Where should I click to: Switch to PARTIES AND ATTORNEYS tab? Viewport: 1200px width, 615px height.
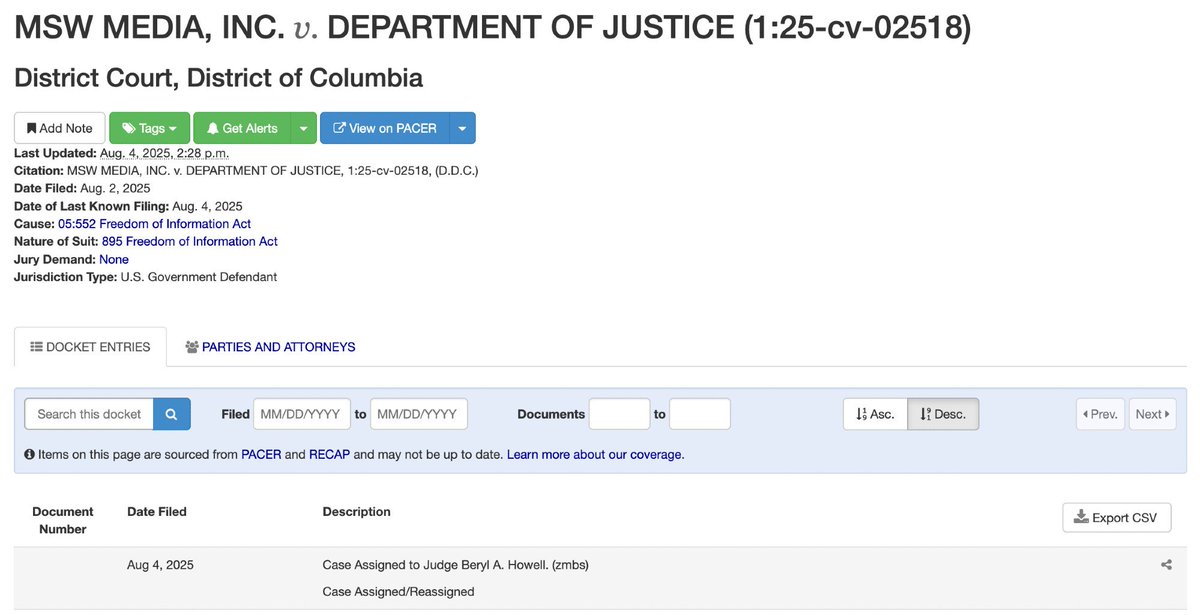277,346
